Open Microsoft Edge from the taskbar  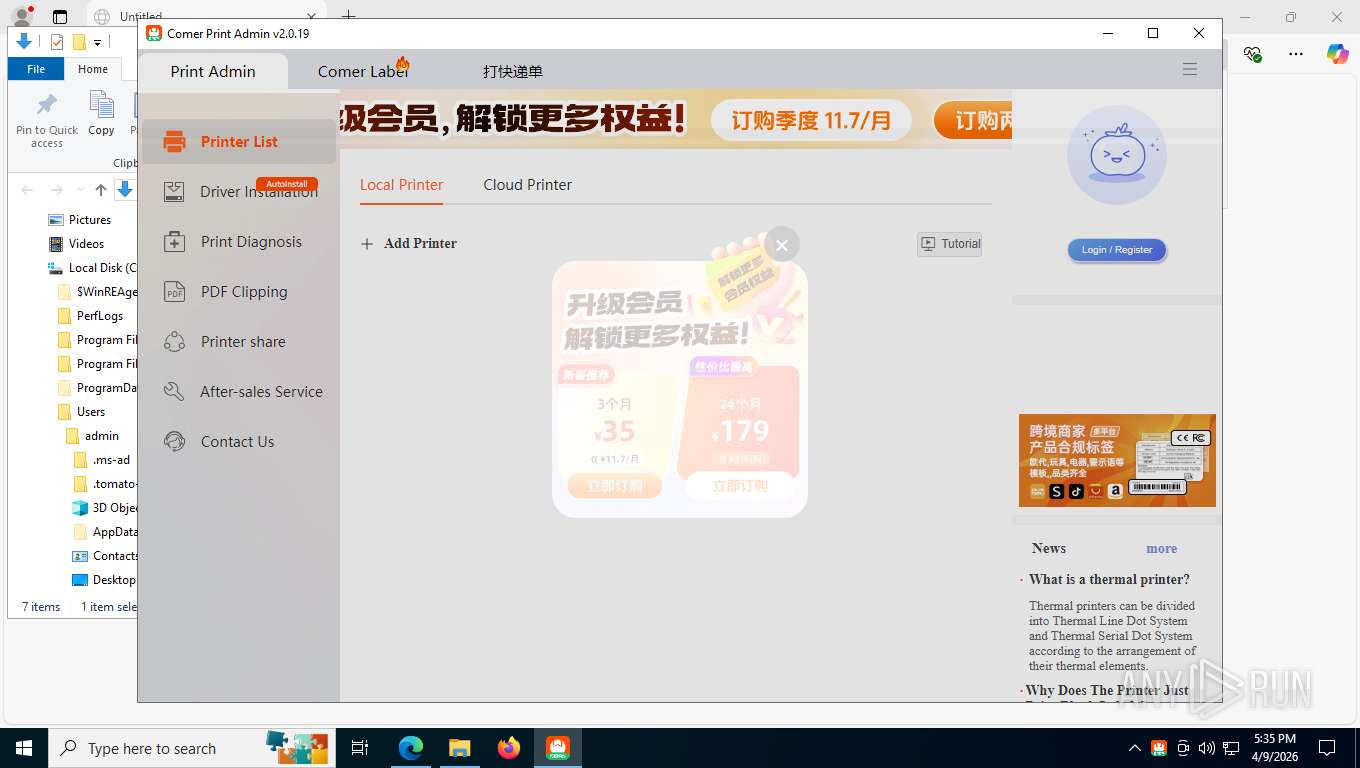pos(411,748)
